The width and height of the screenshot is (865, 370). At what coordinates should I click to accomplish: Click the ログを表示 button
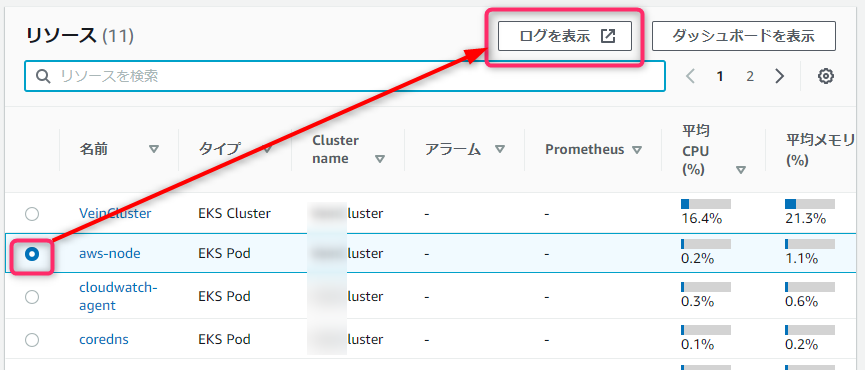564,36
